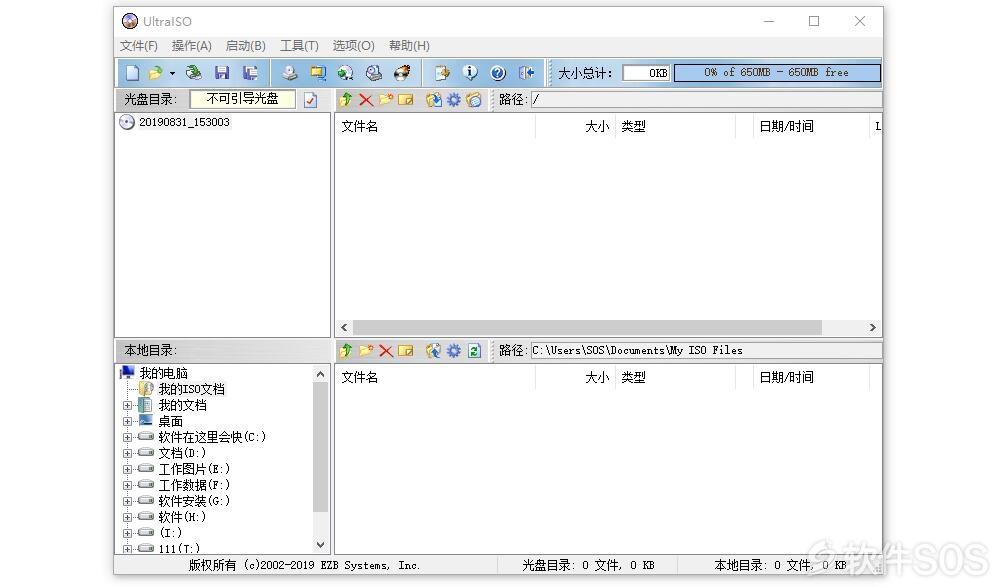Select the 20190831_153003 disc tree item
This screenshot has height=587, width=1004.
pos(184,122)
